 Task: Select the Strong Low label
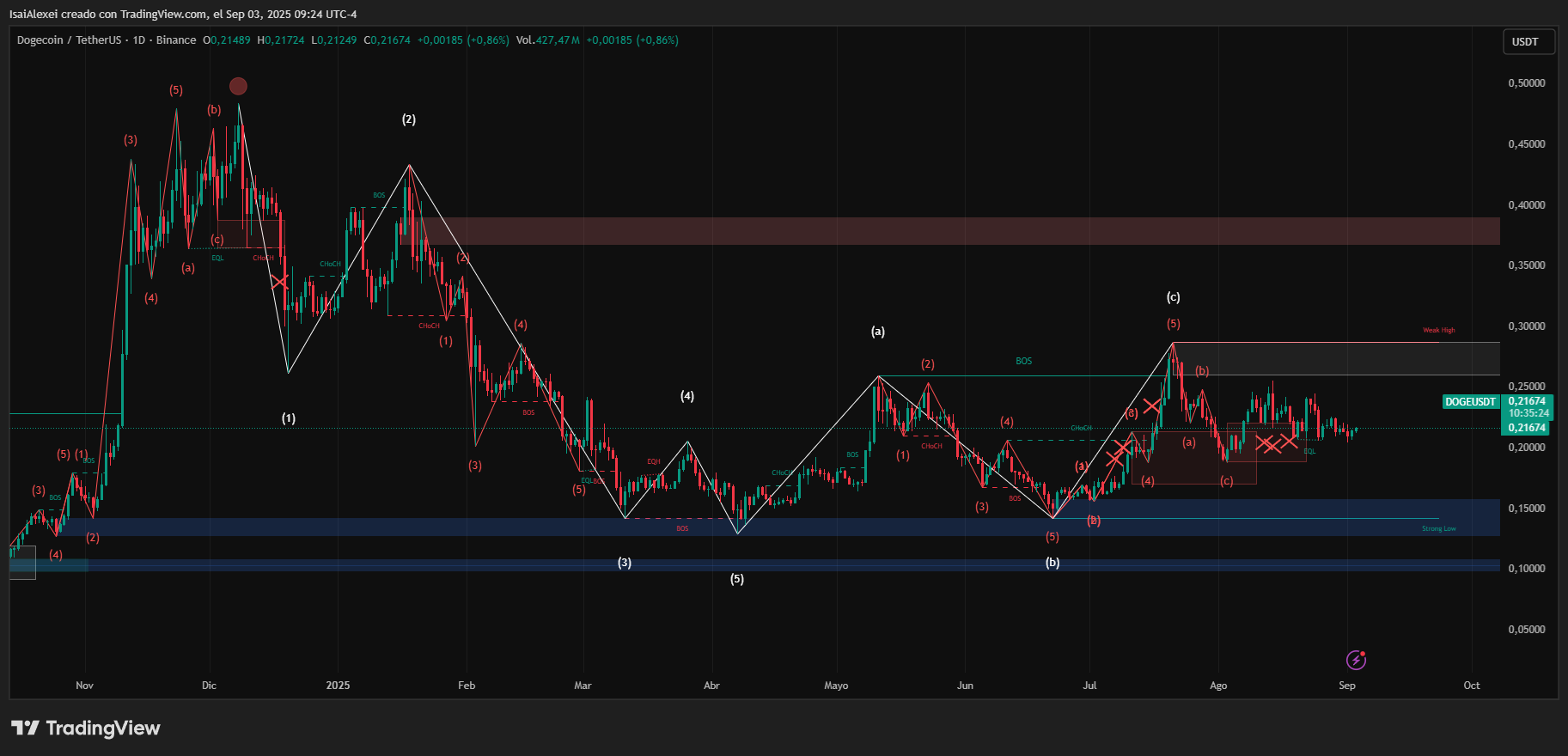click(1438, 529)
